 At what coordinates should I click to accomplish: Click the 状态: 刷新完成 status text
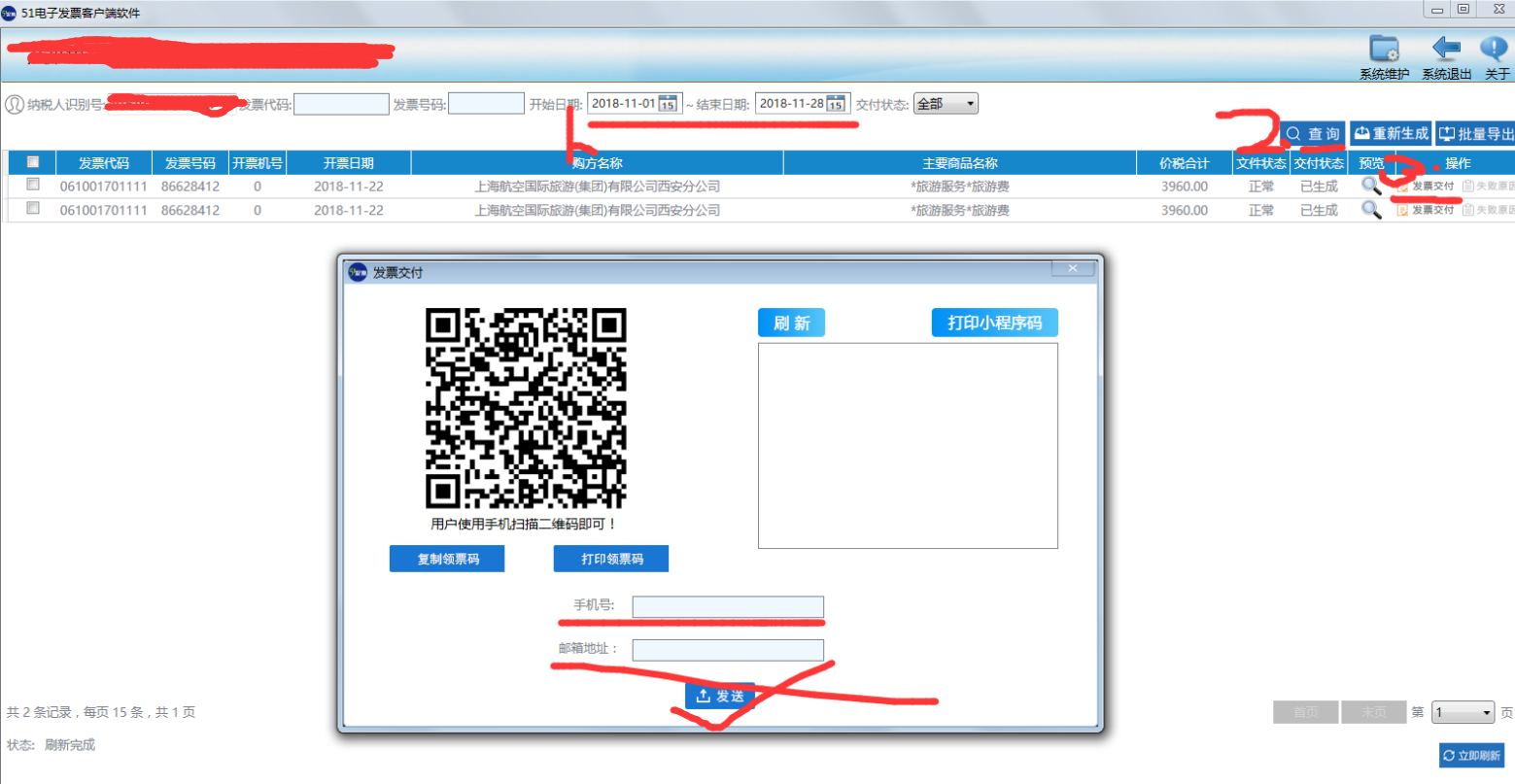[x=51, y=745]
